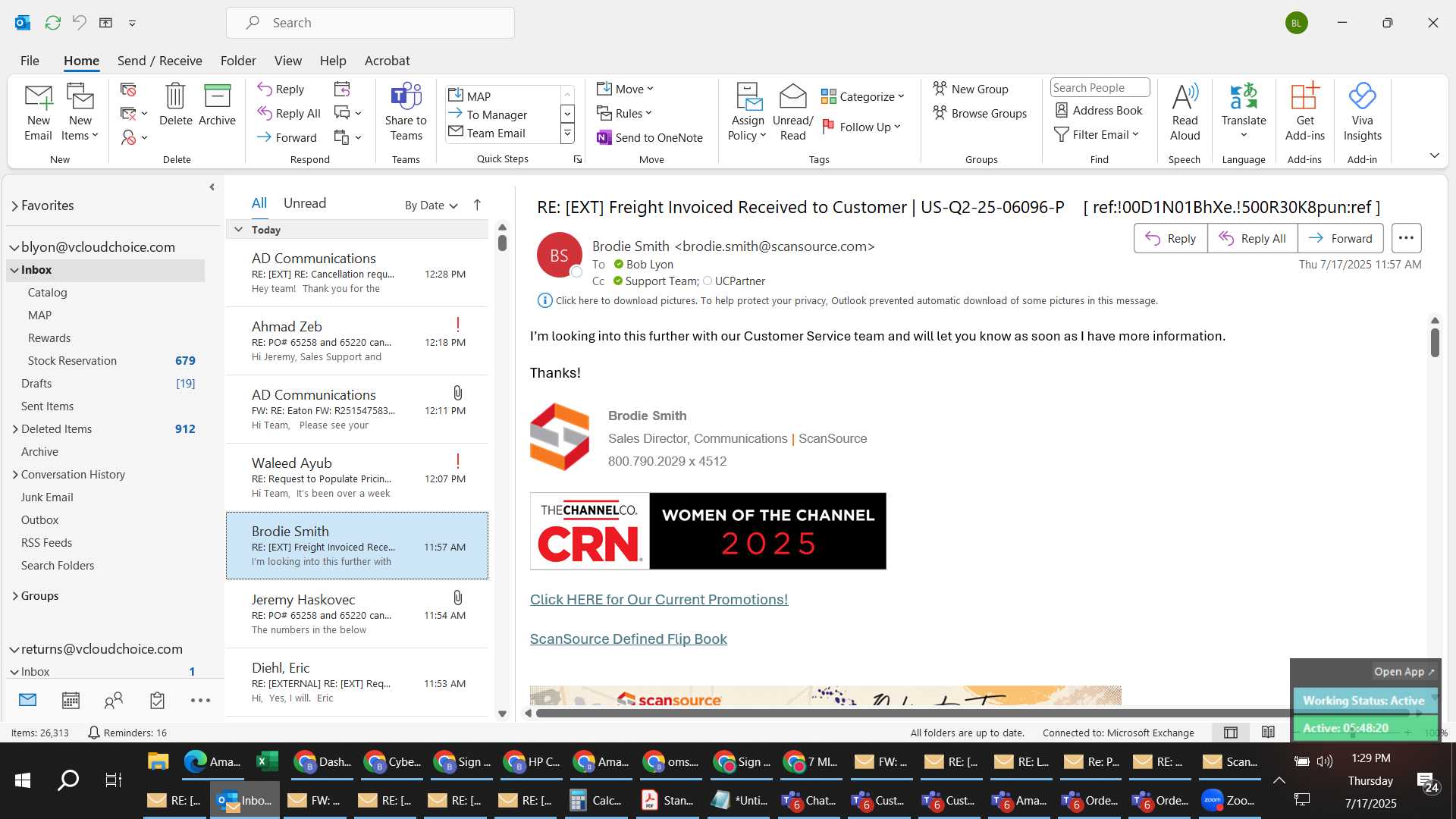Click the New Email icon
1456x819 pixels.
coord(38,112)
